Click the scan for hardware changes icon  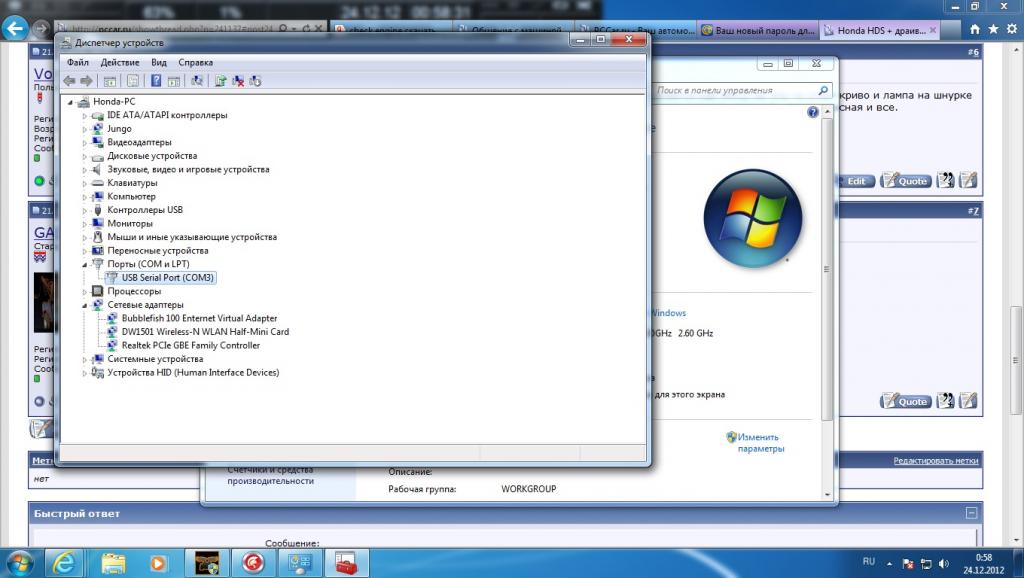[197, 80]
